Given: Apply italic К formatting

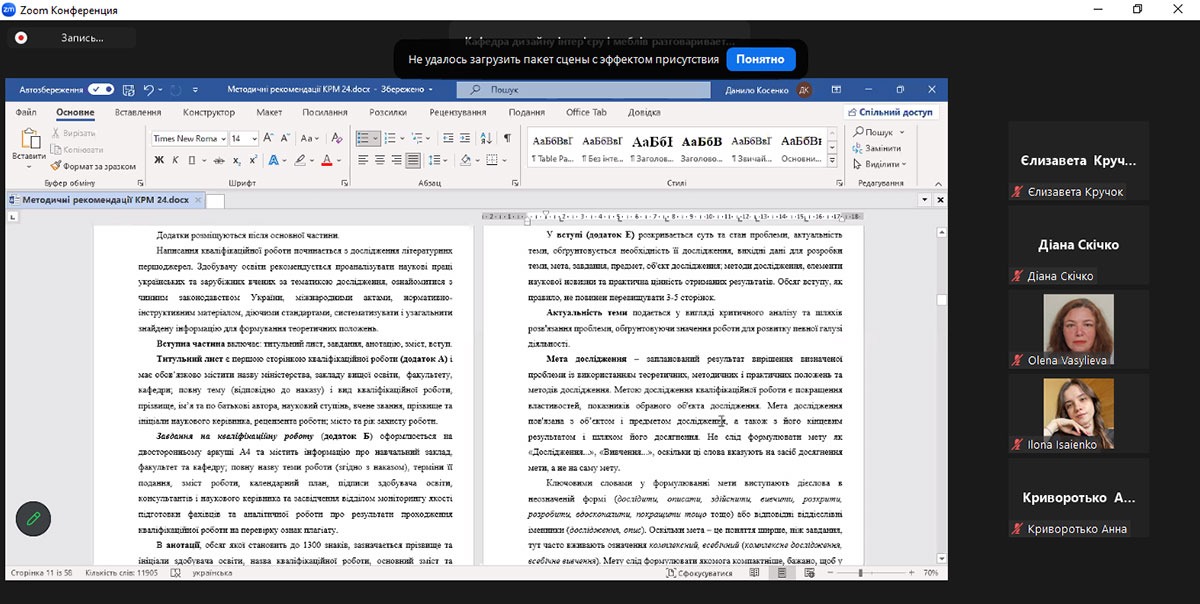Looking at the screenshot, I should 175,160.
